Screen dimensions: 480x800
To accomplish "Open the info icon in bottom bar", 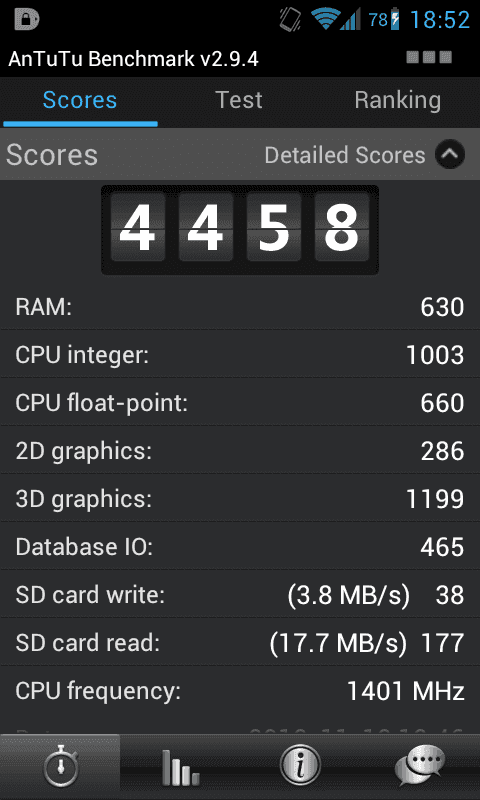I will 300,767.
